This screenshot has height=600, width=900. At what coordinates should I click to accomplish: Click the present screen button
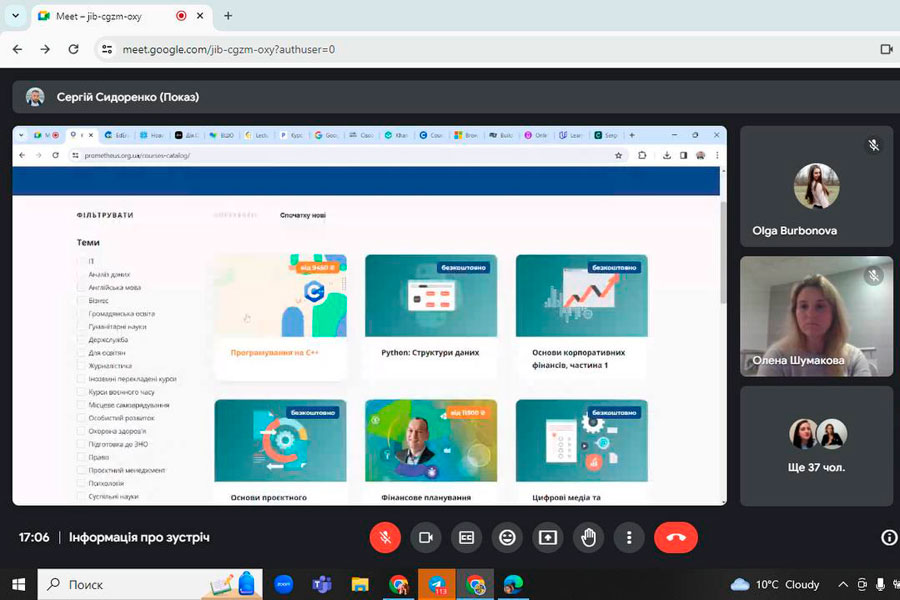click(x=548, y=537)
